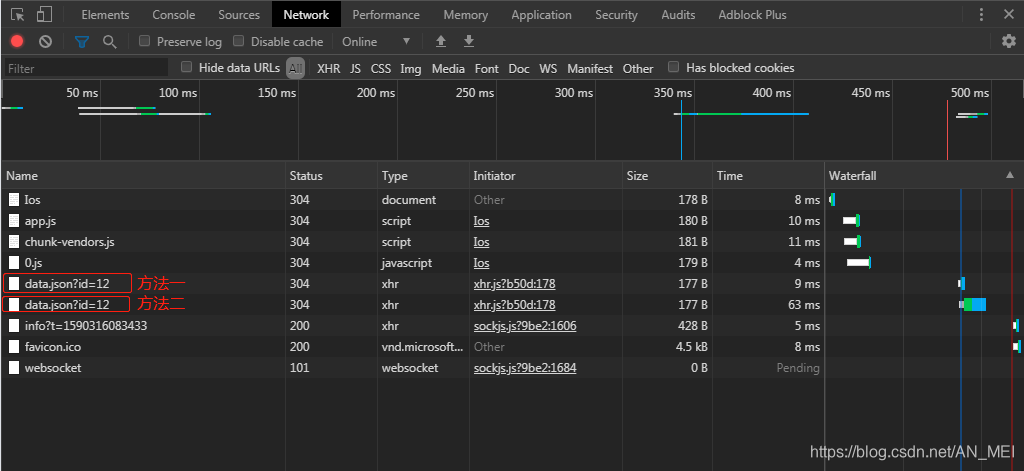The height and width of the screenshot is (471, 1024).
Task: Open network settings gear icon
Action: [1009, 42]
